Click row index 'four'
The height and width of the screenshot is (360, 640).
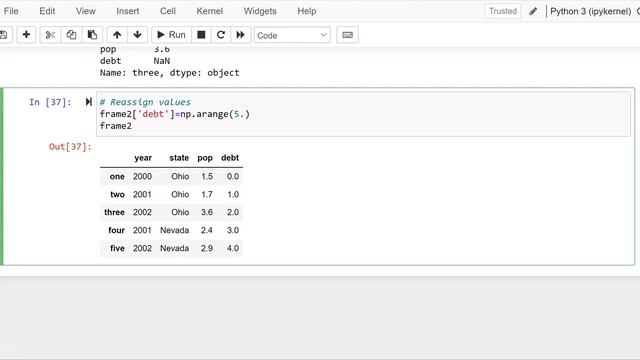(x=116, y=230)
